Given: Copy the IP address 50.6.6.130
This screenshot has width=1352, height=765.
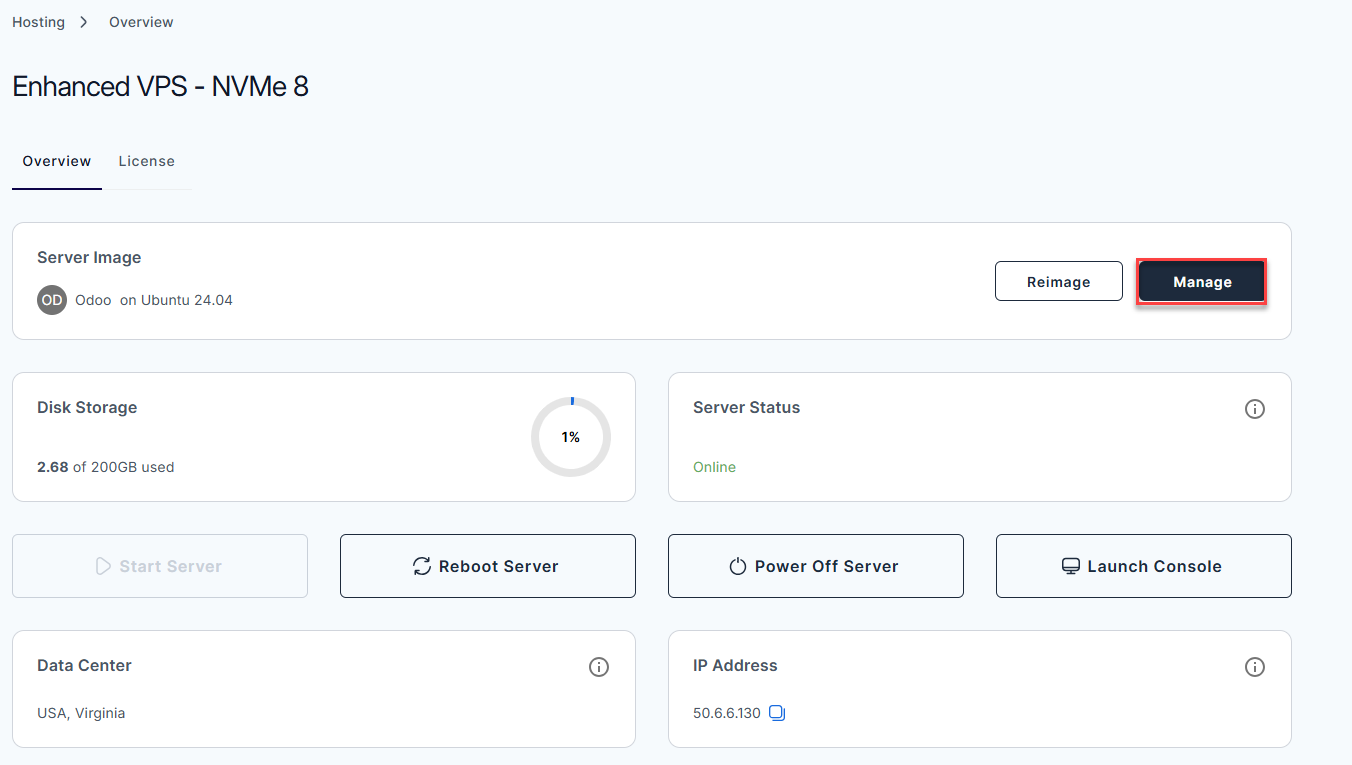Looking at the screenshot, I should tap(777, 713).
